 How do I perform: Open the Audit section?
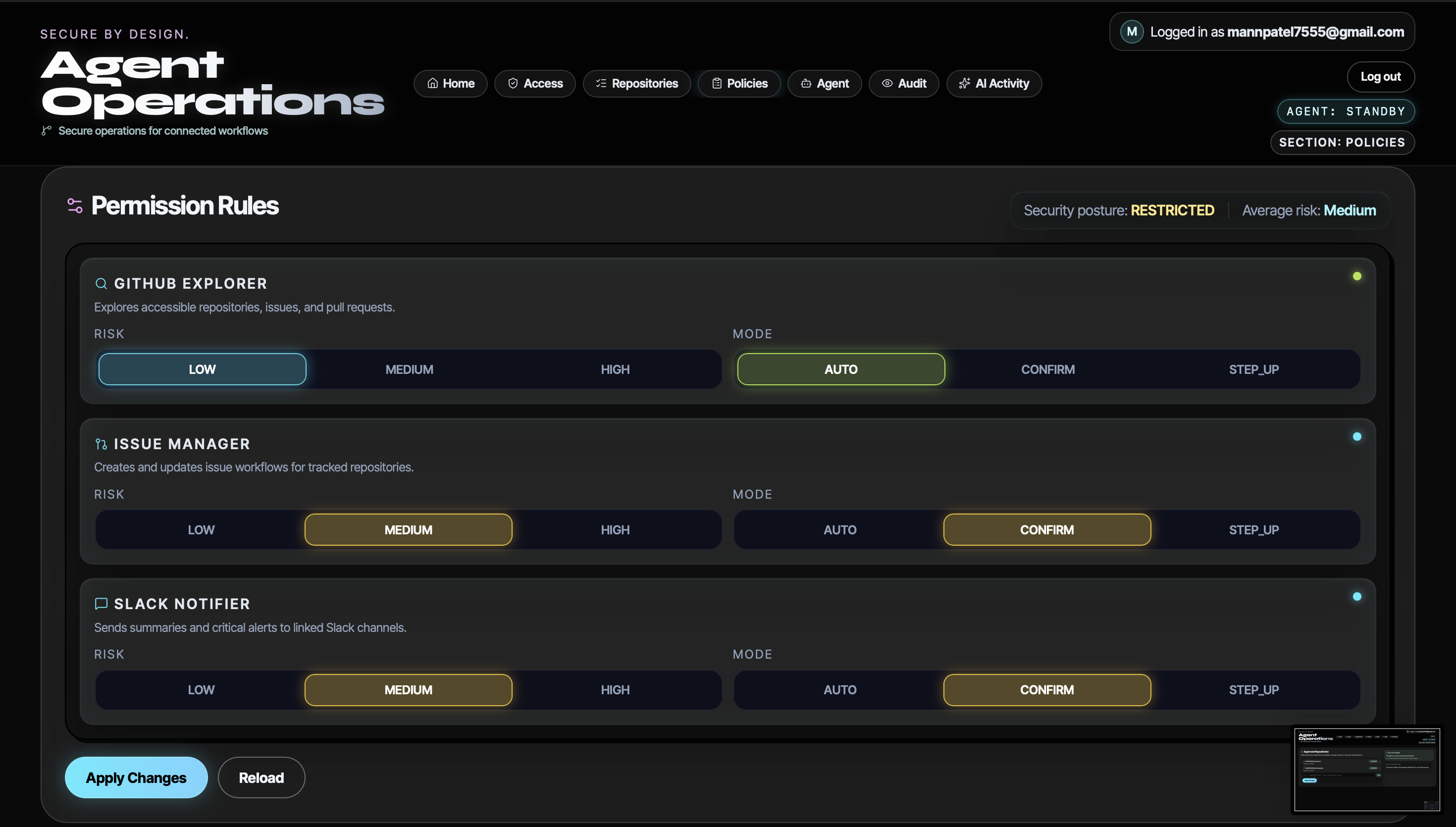pos(903,84)
